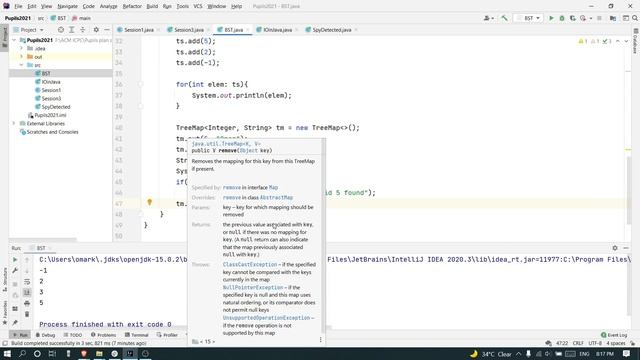Screen dimensions: 640x360
Task: Print the Run console output
Action: pyautogui.click(x=27, y=303)
